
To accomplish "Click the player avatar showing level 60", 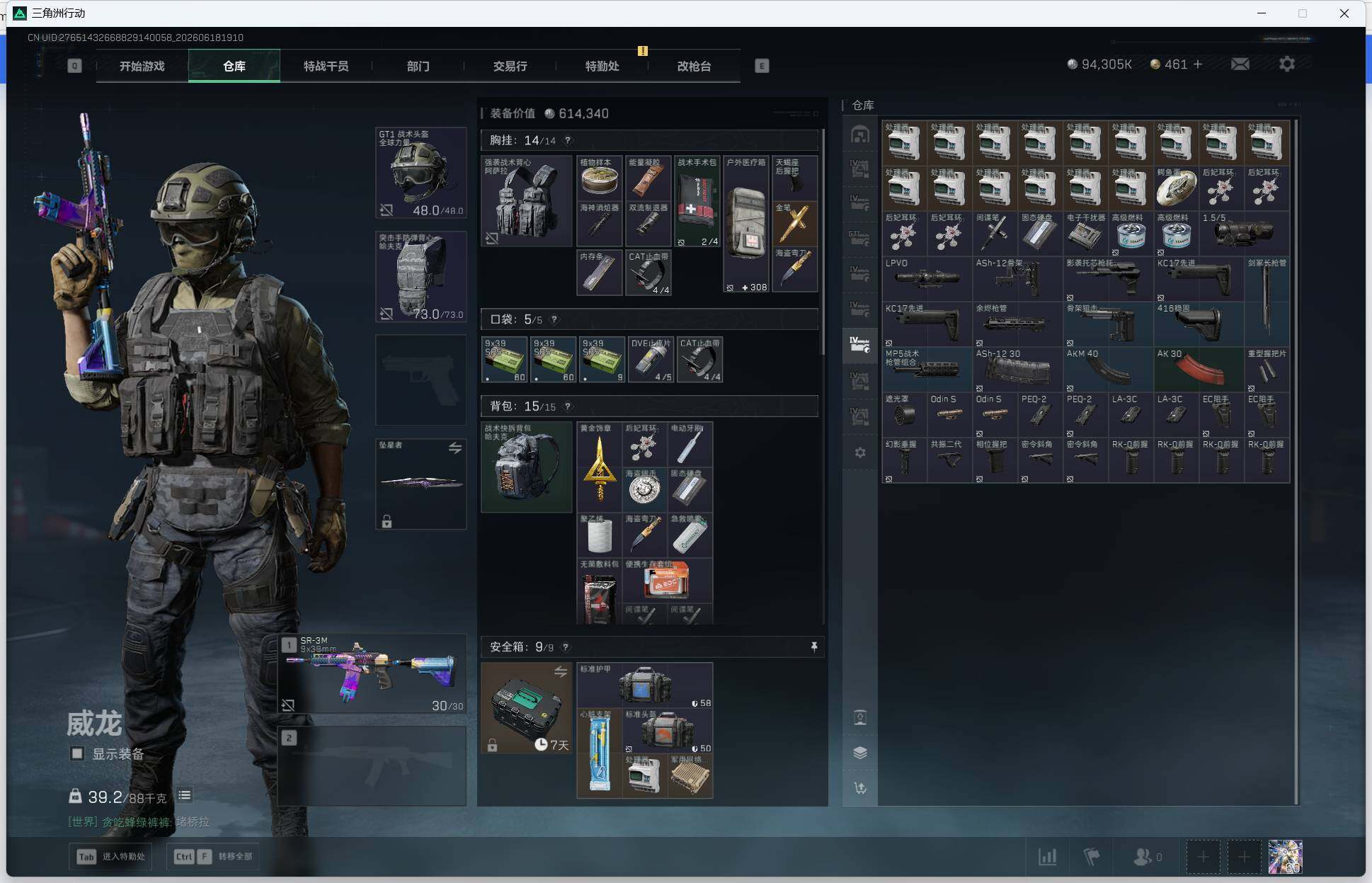I will click(x=1285, y=857).
